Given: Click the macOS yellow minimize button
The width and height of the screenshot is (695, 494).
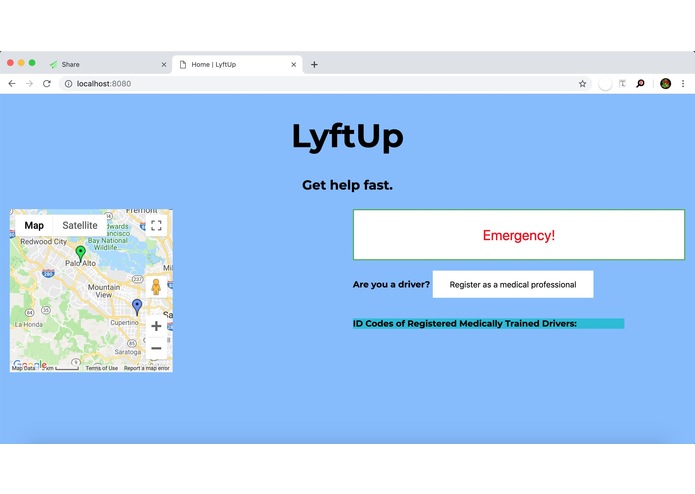Looking at the screenshot, I should coord(21,63).
